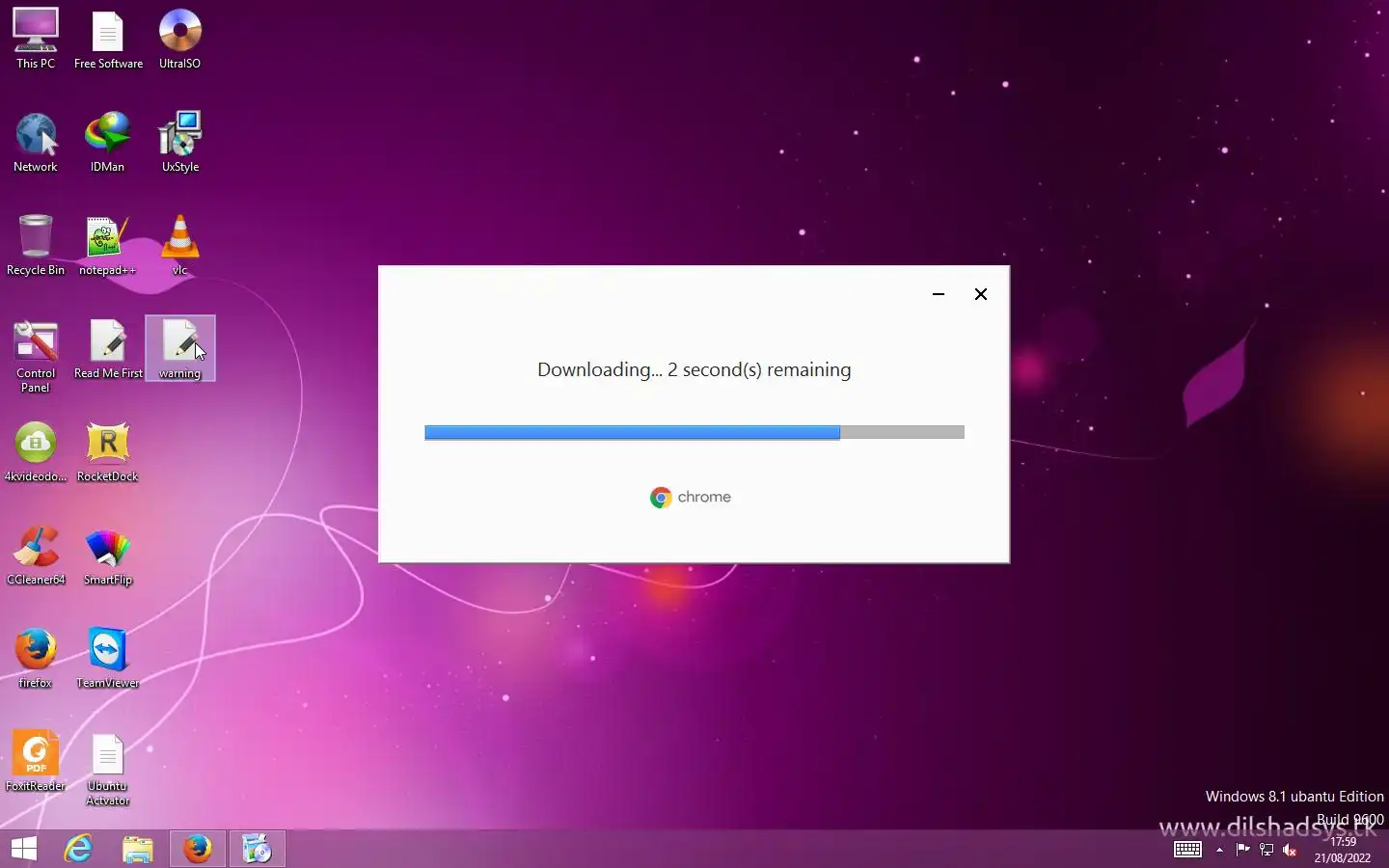Open the Action Center flag icon
The image size is (1389, 868).
point(1243,850)
